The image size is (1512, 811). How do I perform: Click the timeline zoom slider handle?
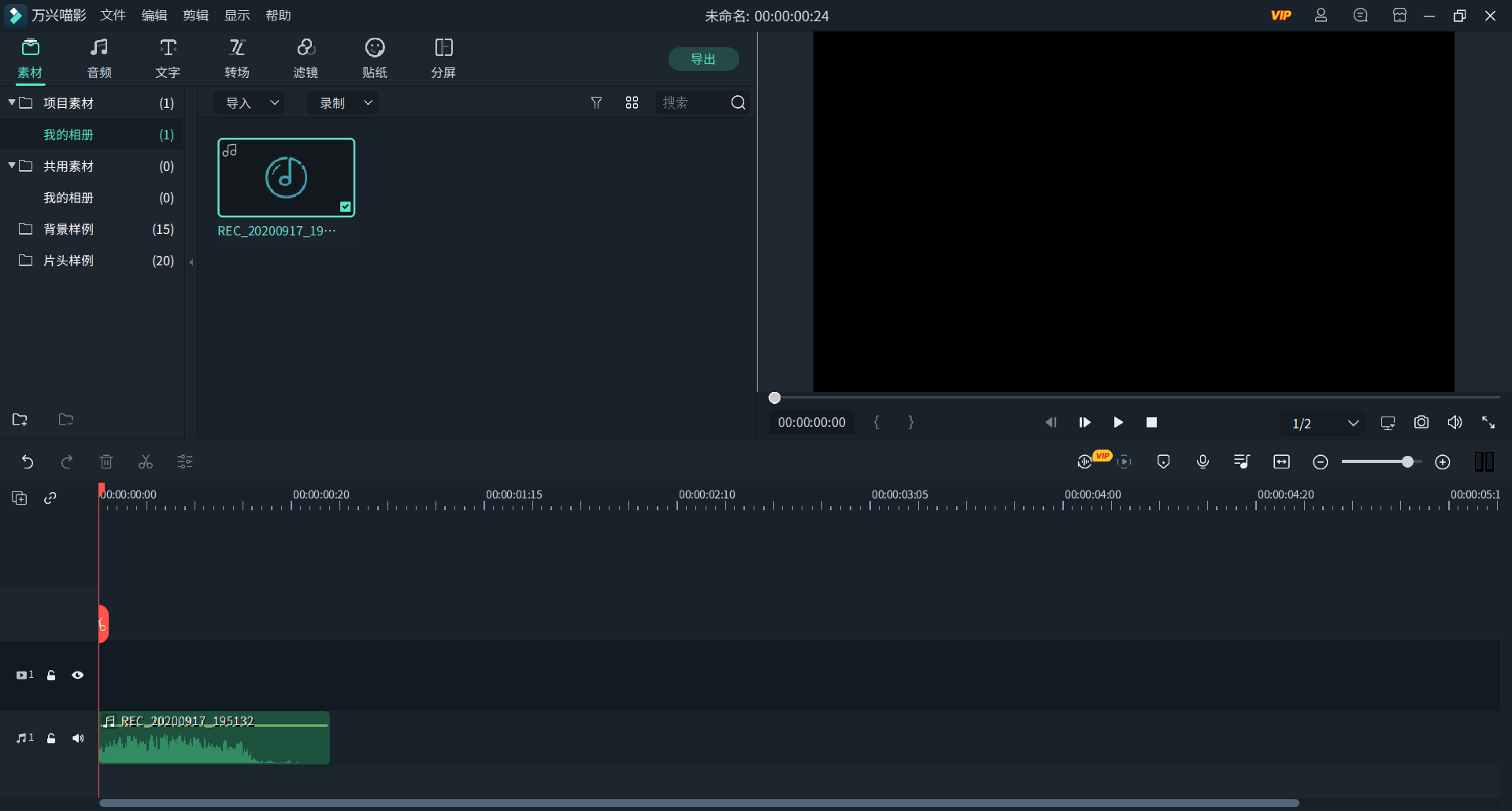[x=1407, y=462]
